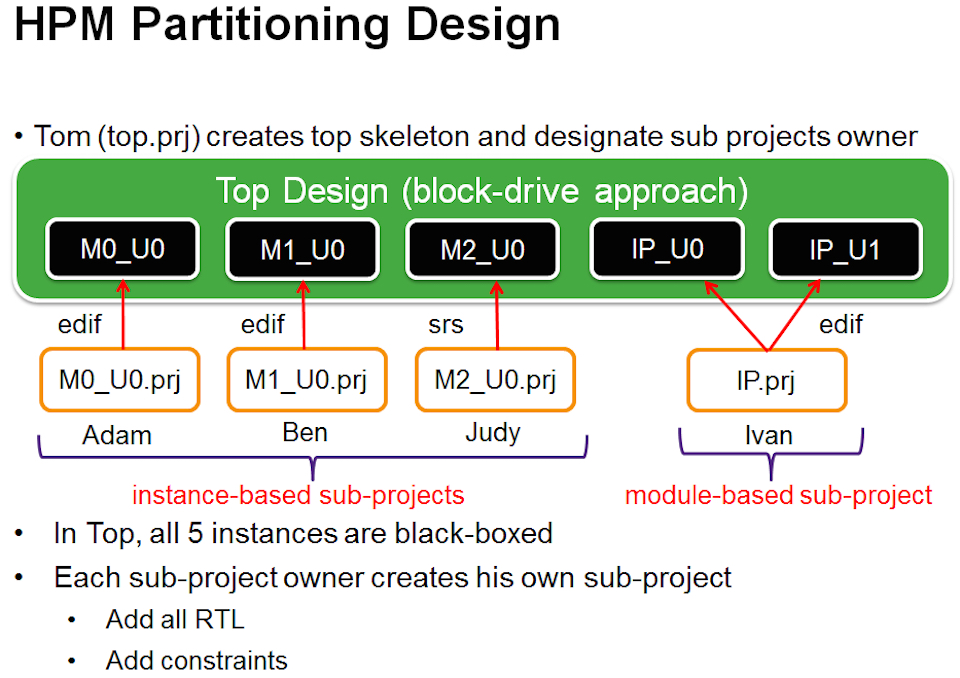
Task: Click the M0_U0 black block
Action: [122, 249]
